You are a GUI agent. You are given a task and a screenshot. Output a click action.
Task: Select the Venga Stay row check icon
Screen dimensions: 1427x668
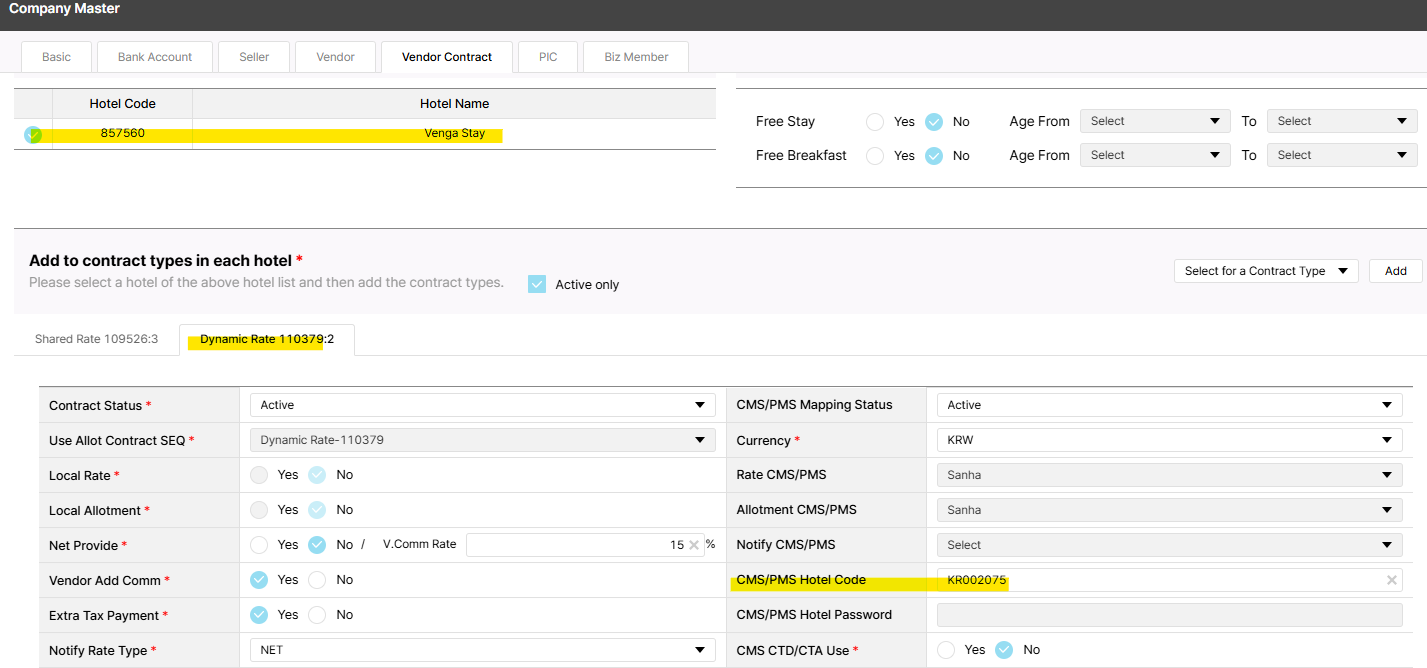click(x=33, y=134)
